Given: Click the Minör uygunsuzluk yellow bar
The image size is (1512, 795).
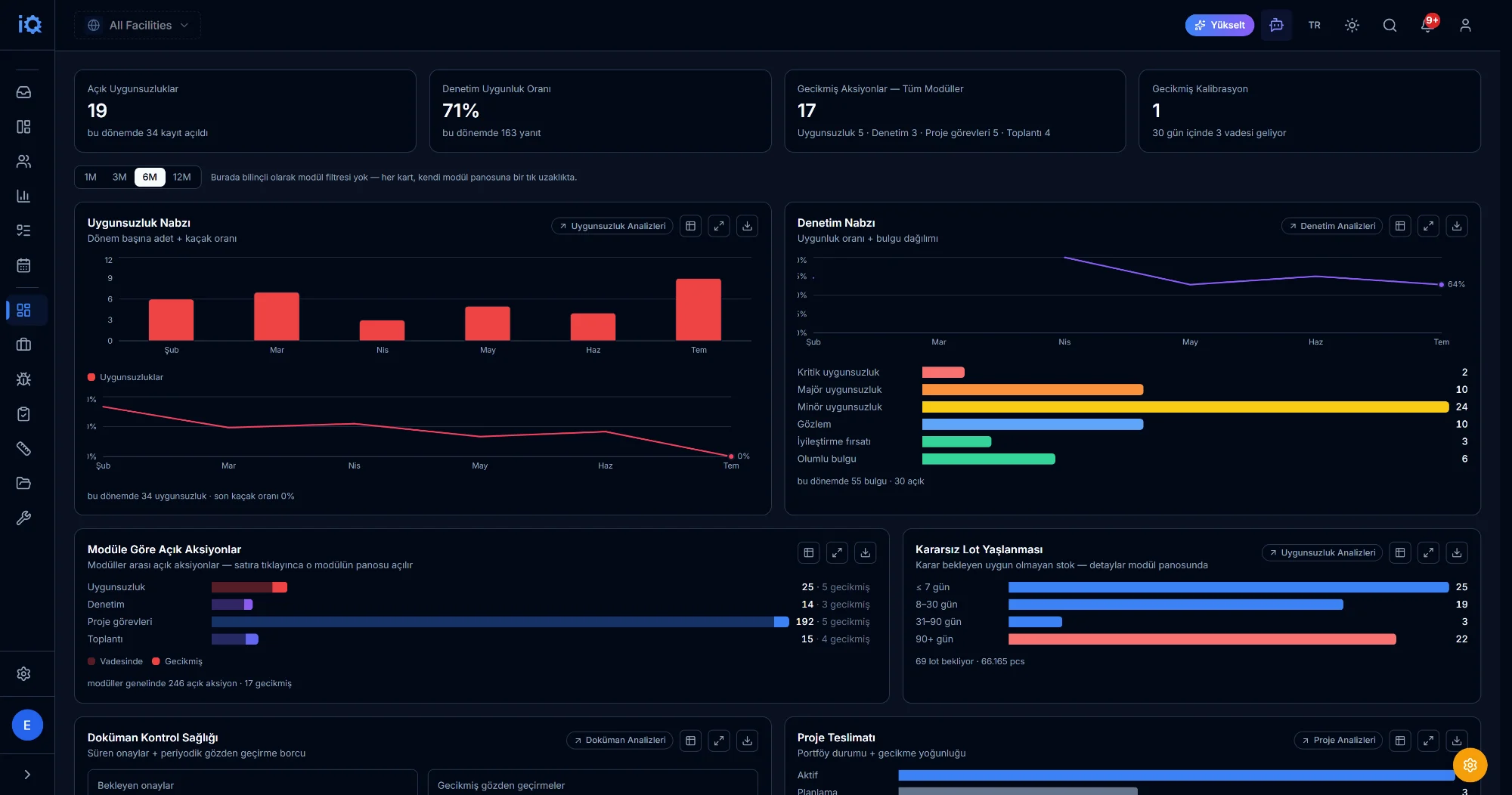Looking at the screenshot, I should click(1185, 407).
